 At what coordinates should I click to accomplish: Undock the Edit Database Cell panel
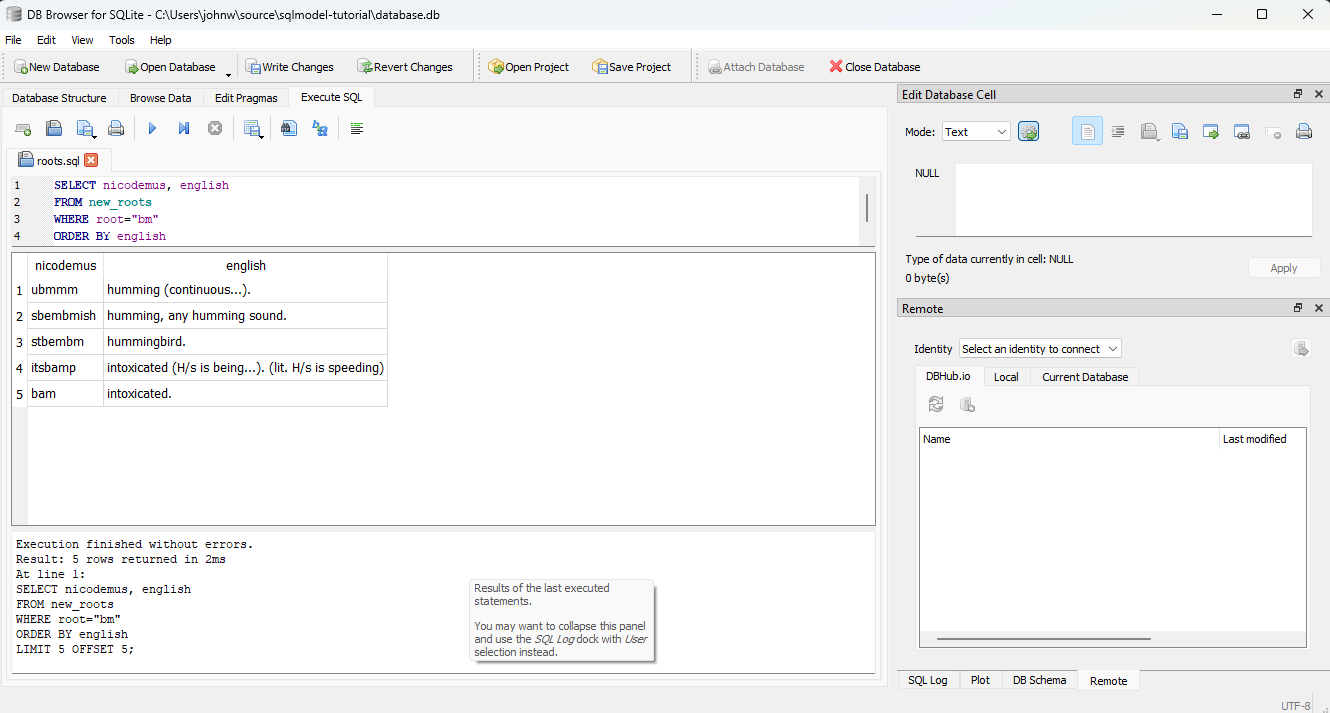(x=1298, y=94)
